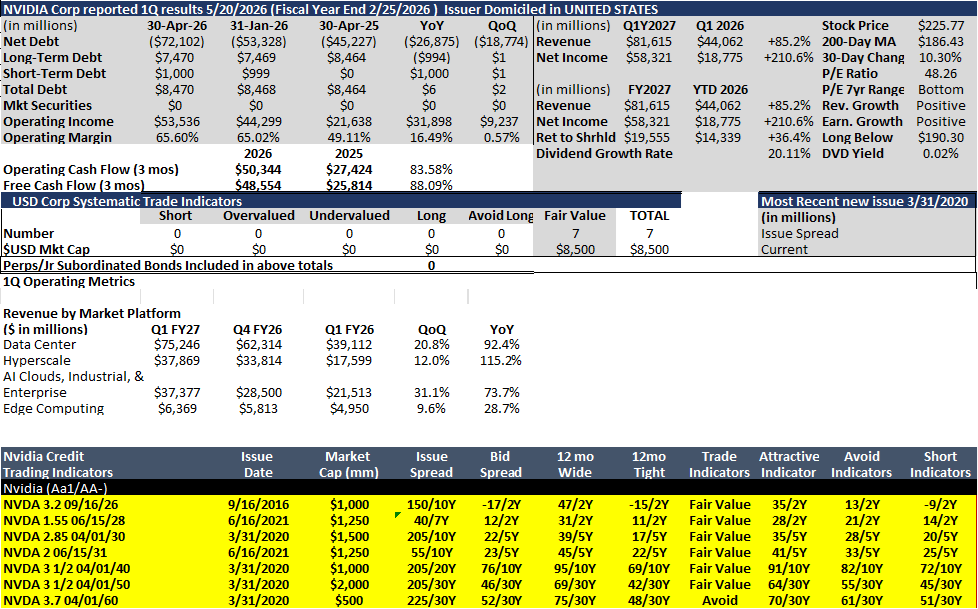Select the Free Cash Flow $48,554 value

pyautogui.click(x=258, y=185)
